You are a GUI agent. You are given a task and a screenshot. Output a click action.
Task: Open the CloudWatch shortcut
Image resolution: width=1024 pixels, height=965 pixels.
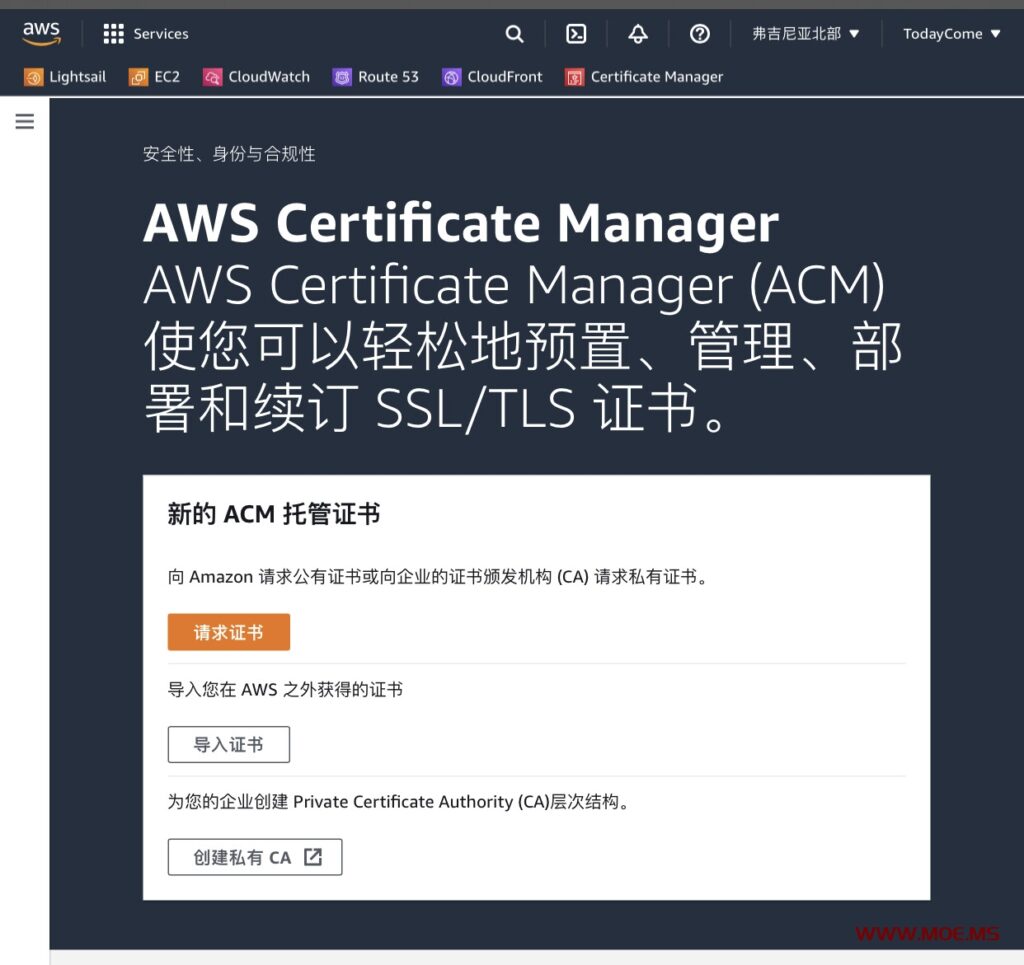257,77
